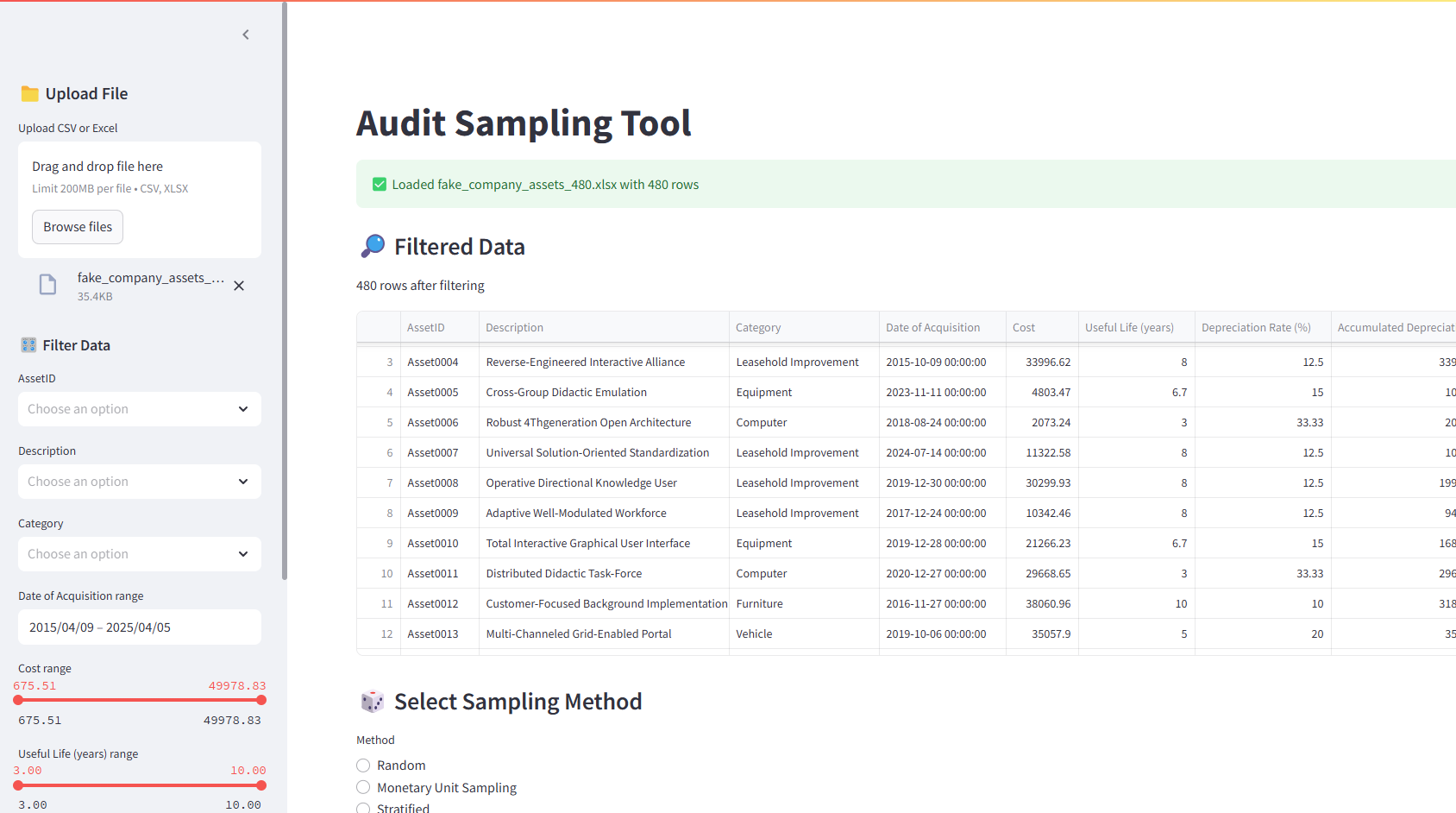Click the Cost range minimum slider handle
The width and height of the screenshot is (1456, 813).
coord(18,700)
